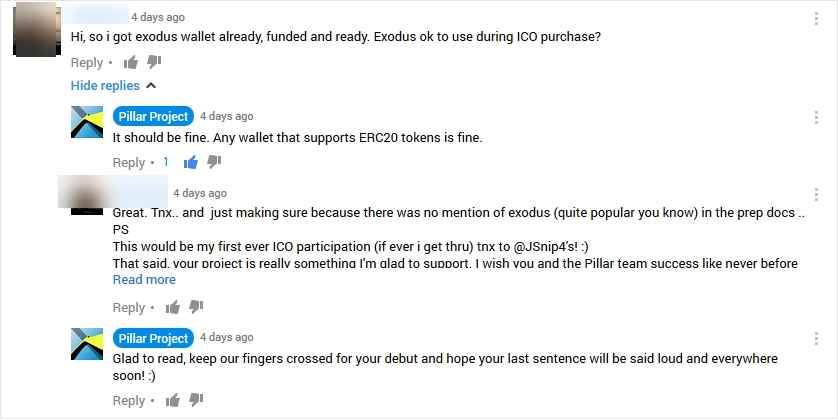Collapse thread with Hide replies
Viewport: 838px width, 419px height.
click(x=113, y=86)
